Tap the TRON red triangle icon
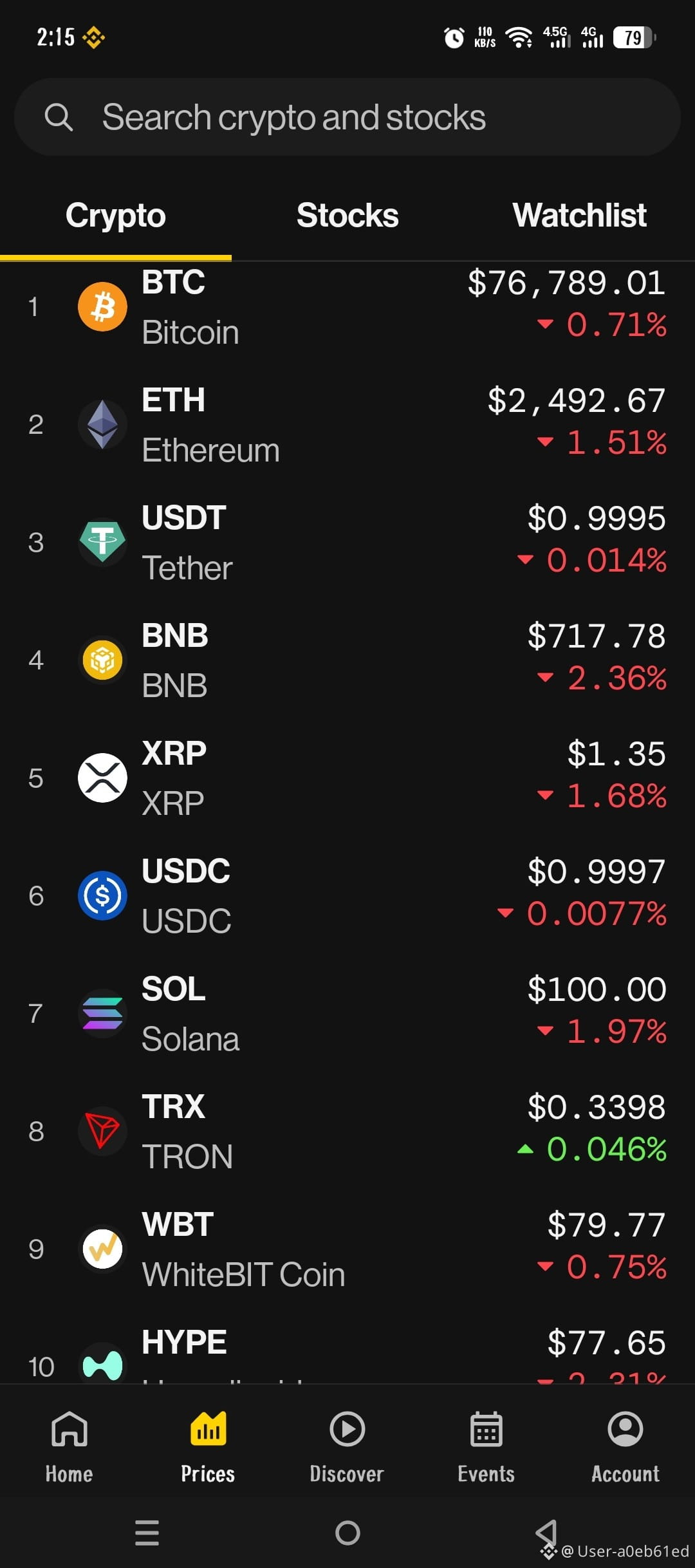 coord(102,1131)
